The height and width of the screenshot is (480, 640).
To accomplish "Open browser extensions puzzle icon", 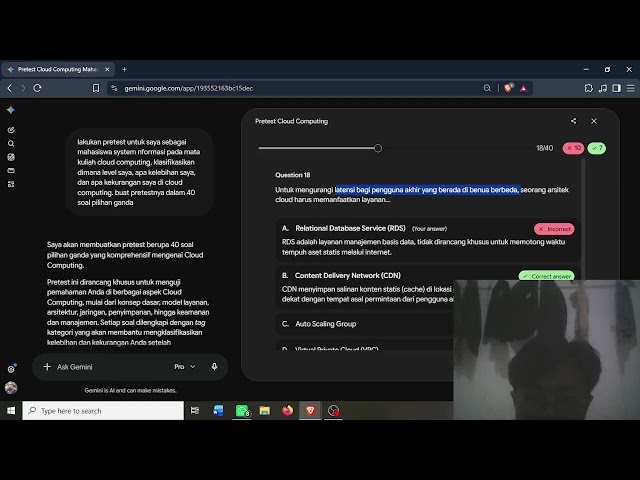I will [x=589, y=88].
